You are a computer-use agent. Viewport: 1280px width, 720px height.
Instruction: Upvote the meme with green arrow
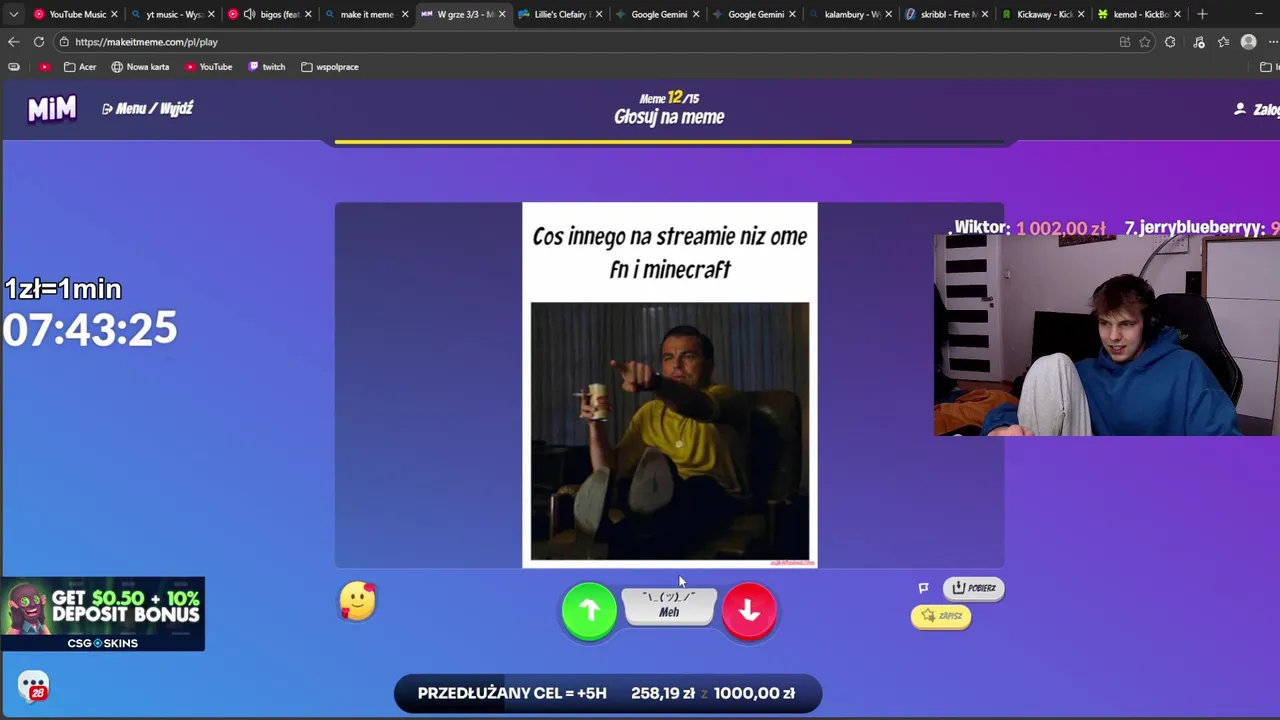point(589,610)
